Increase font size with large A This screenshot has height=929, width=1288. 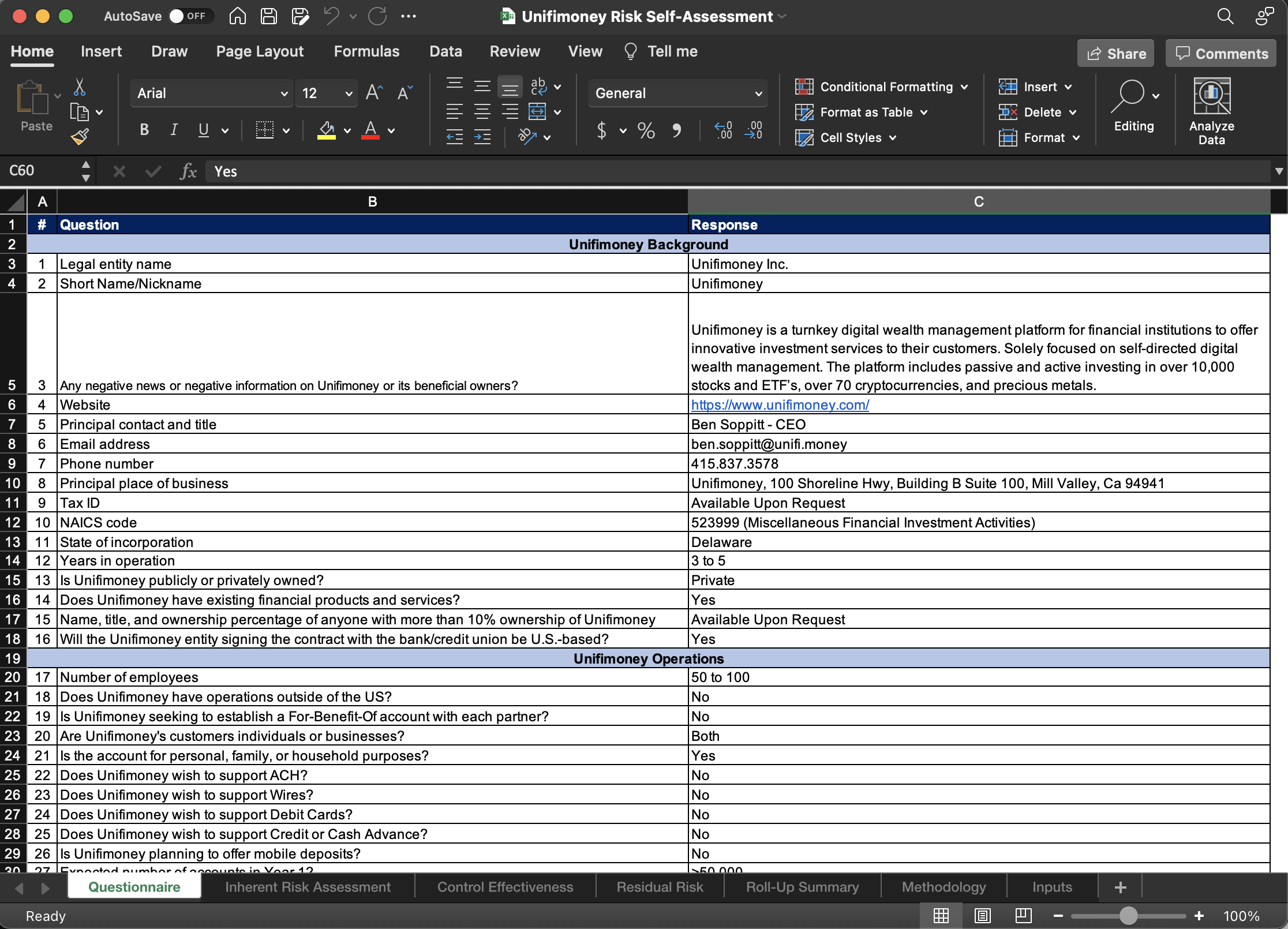click(x=374, y=93)
